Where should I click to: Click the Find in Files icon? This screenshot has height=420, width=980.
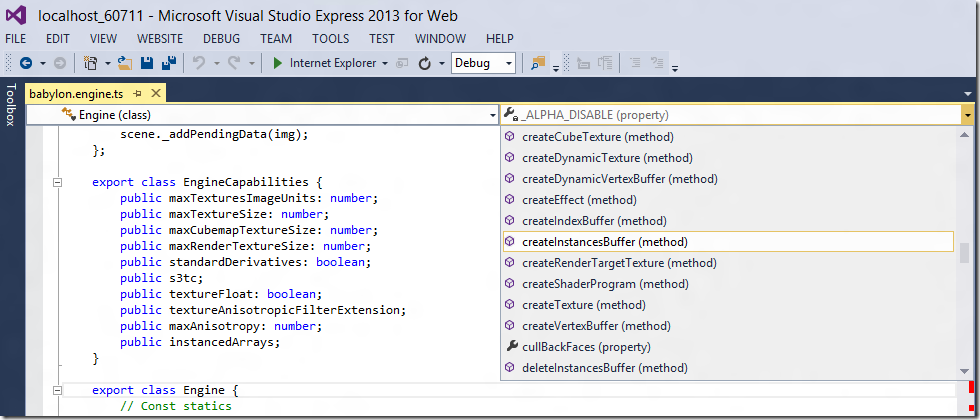tap(538, 63)
